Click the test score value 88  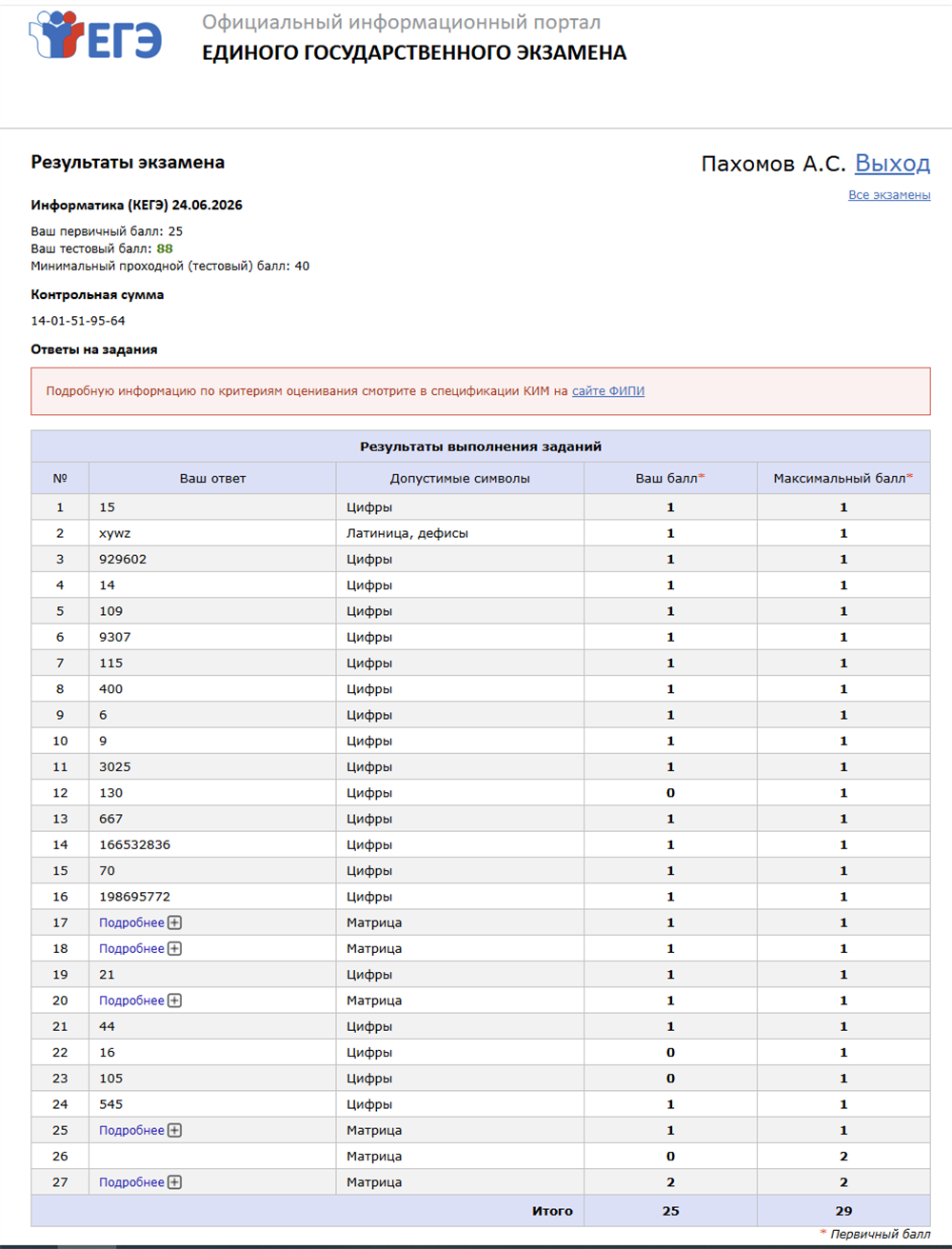[x=165, y=248]
